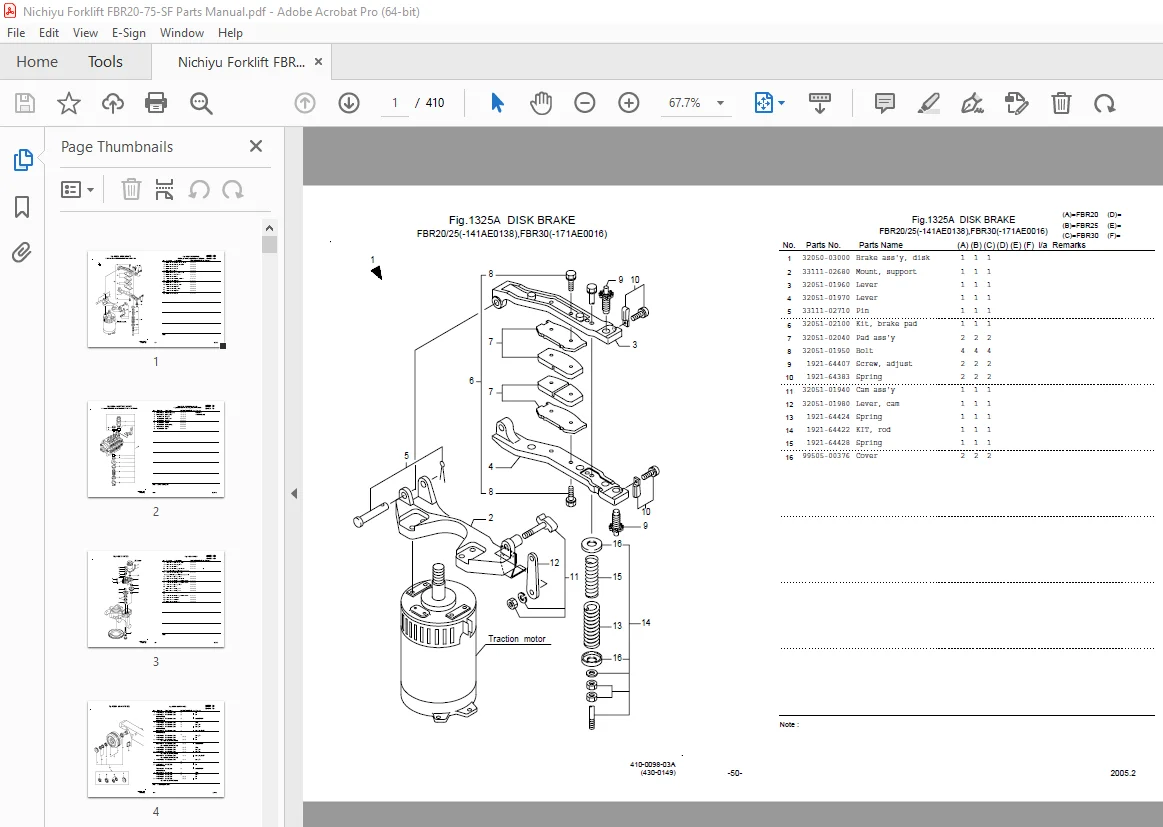Go to previous page arrow
Viewport: 1163px width, 827px height.
click(305, 103)
